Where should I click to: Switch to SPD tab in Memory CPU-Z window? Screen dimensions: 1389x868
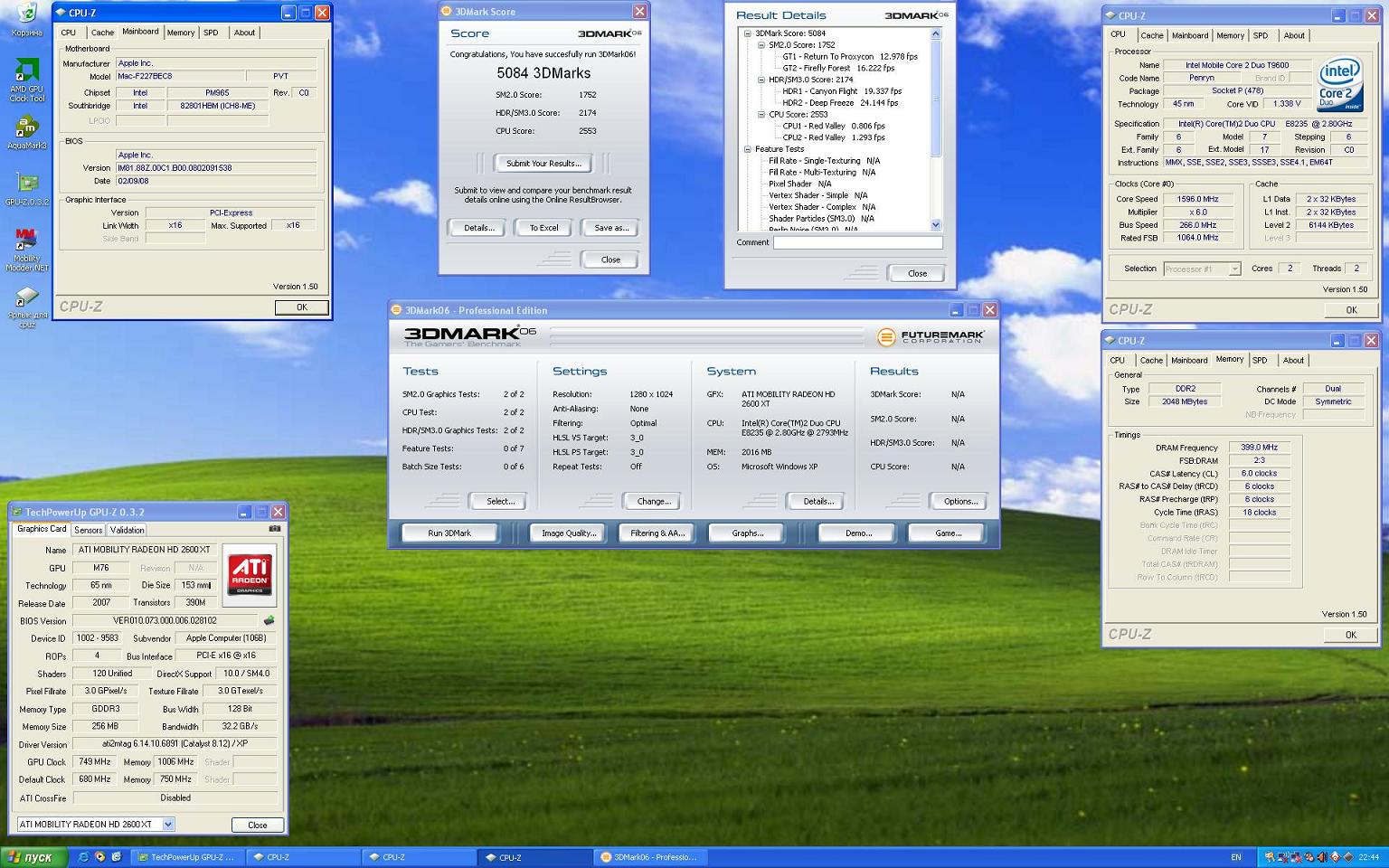tap(1260, 360)
